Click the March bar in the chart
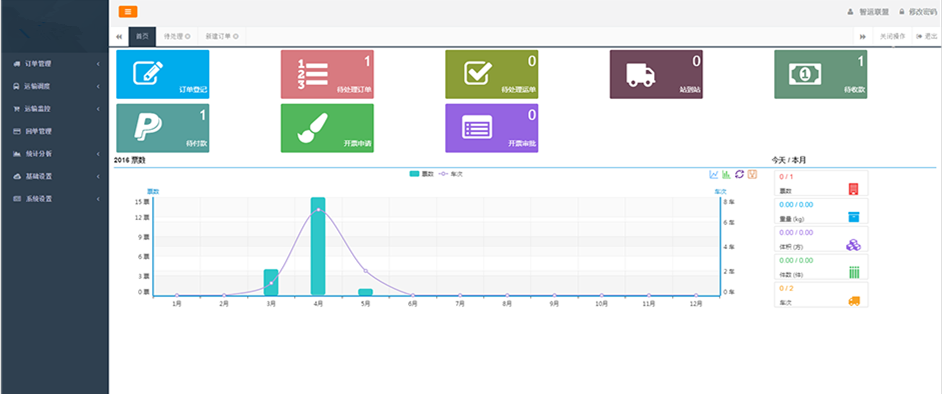The height and width of the screenshot is (394, 942). coord(271,282)
